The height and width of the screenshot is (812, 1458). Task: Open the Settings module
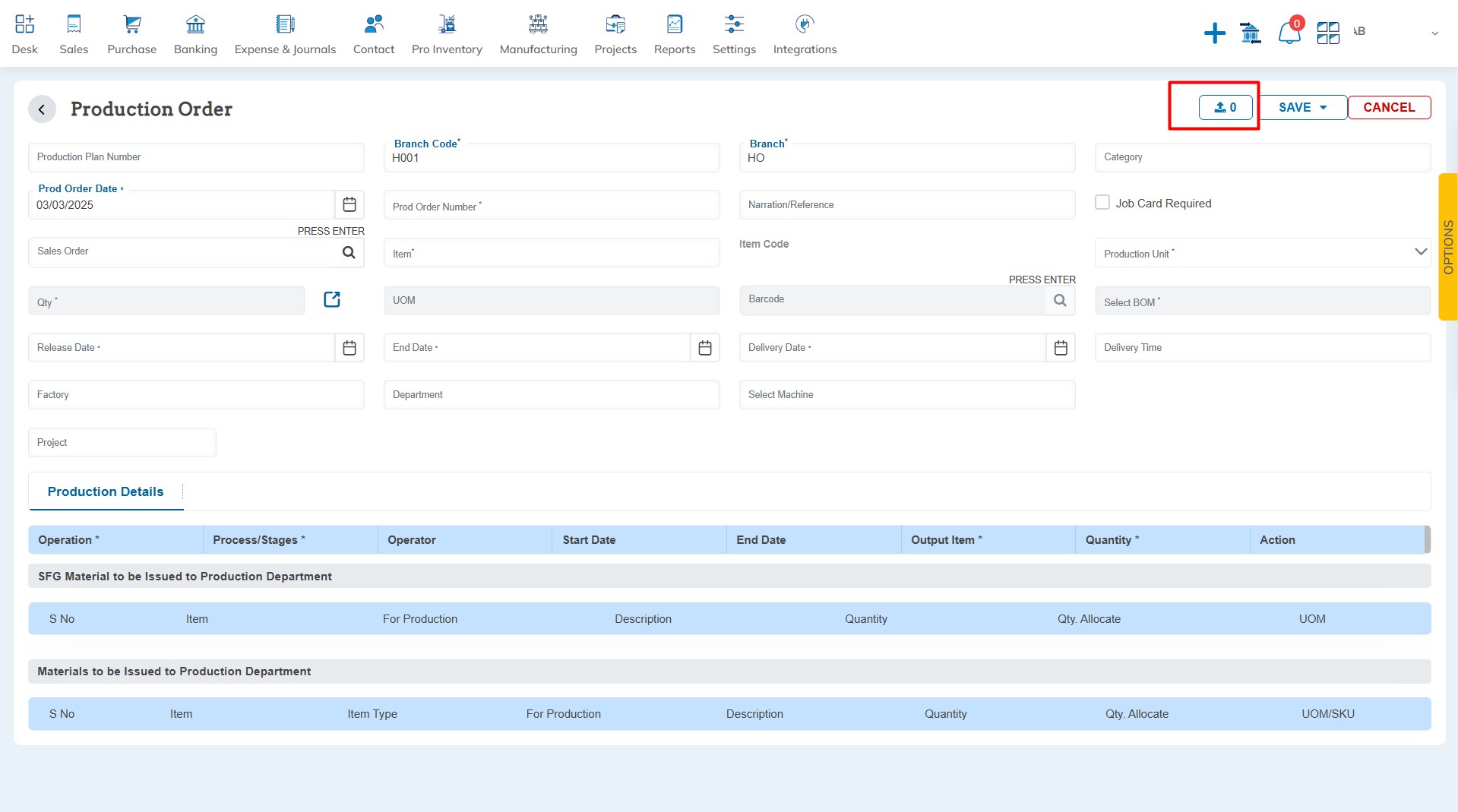point(734,34)
